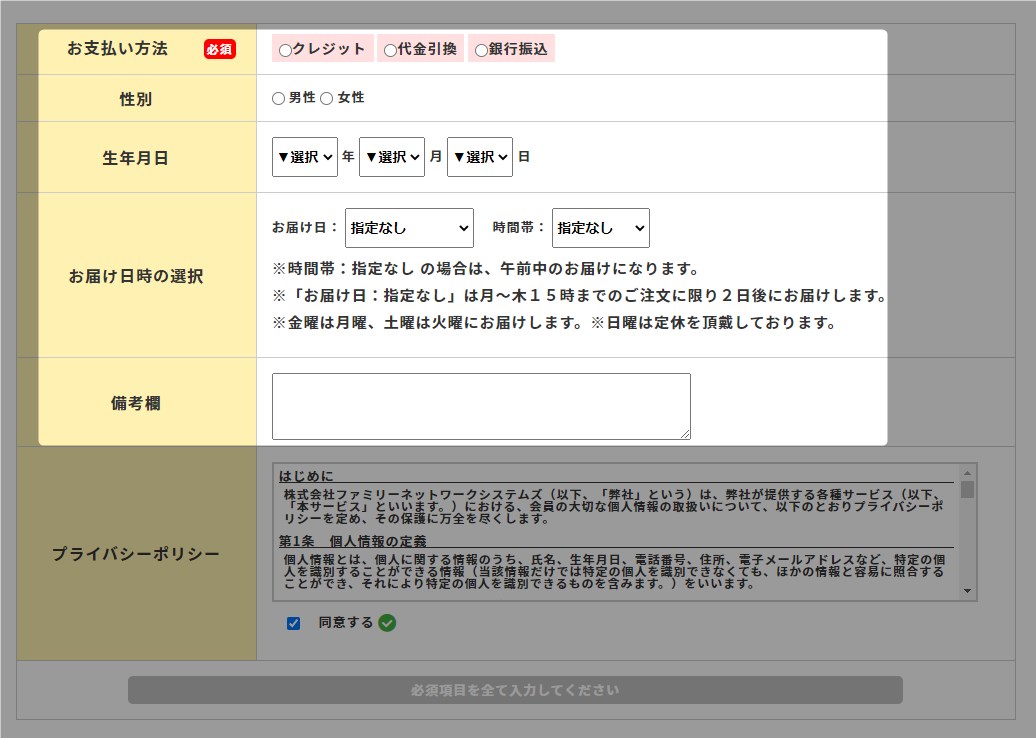This screenshot has height=738, width=1036.
Task: Select 女性 gender radio button
Action: pos(326,98)
